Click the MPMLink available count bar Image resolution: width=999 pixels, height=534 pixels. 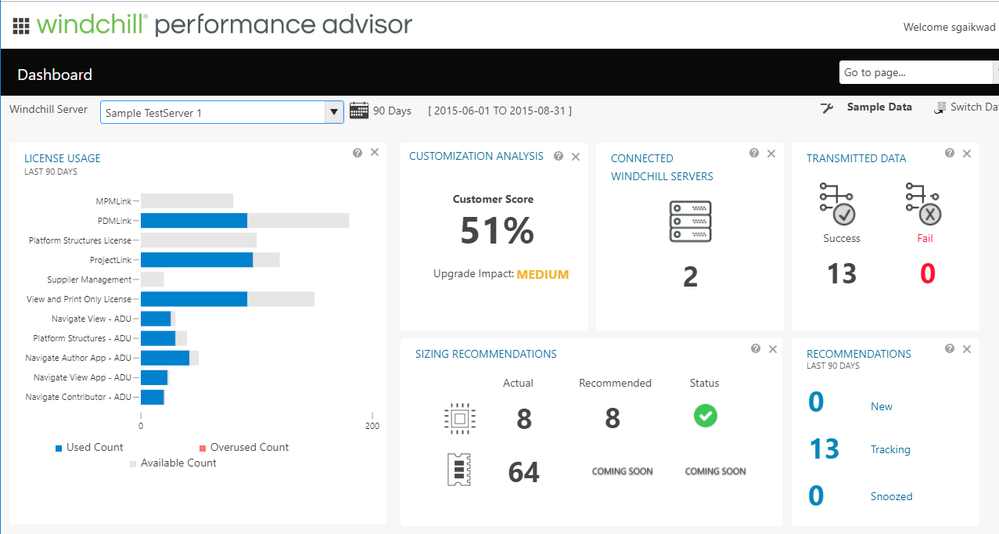tap(187, 201)
